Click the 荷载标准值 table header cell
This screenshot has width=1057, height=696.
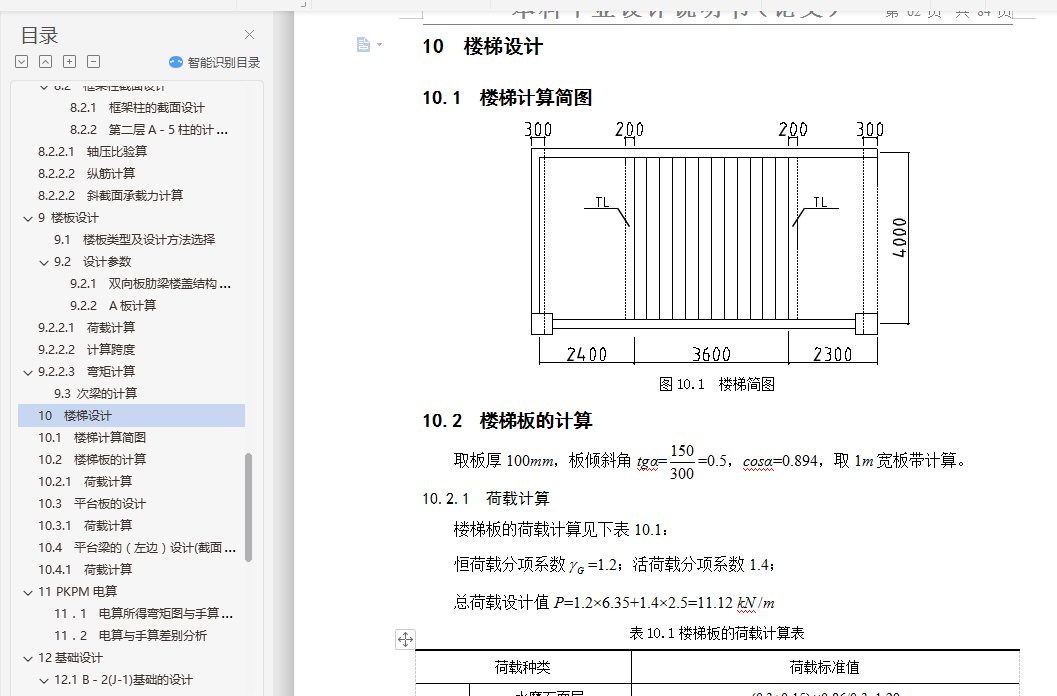(825, 667)
